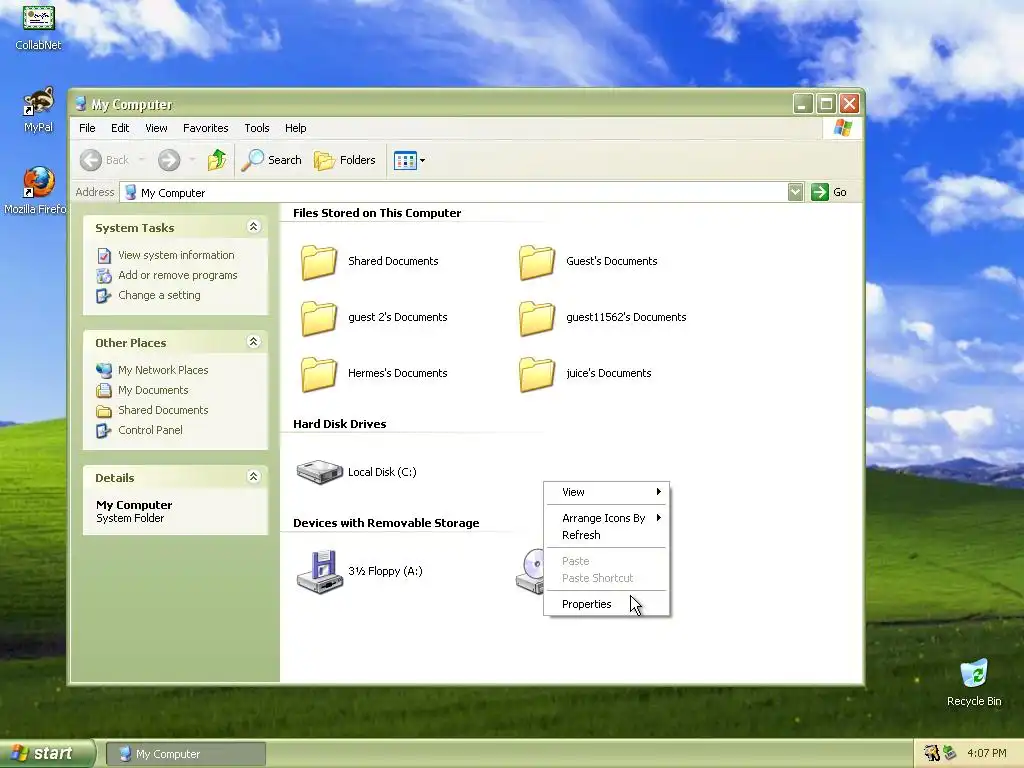Click the network connection tray icon
The height and width of the screenshot is (768, 1024).
pyautogui.click(x=950, y=754)
